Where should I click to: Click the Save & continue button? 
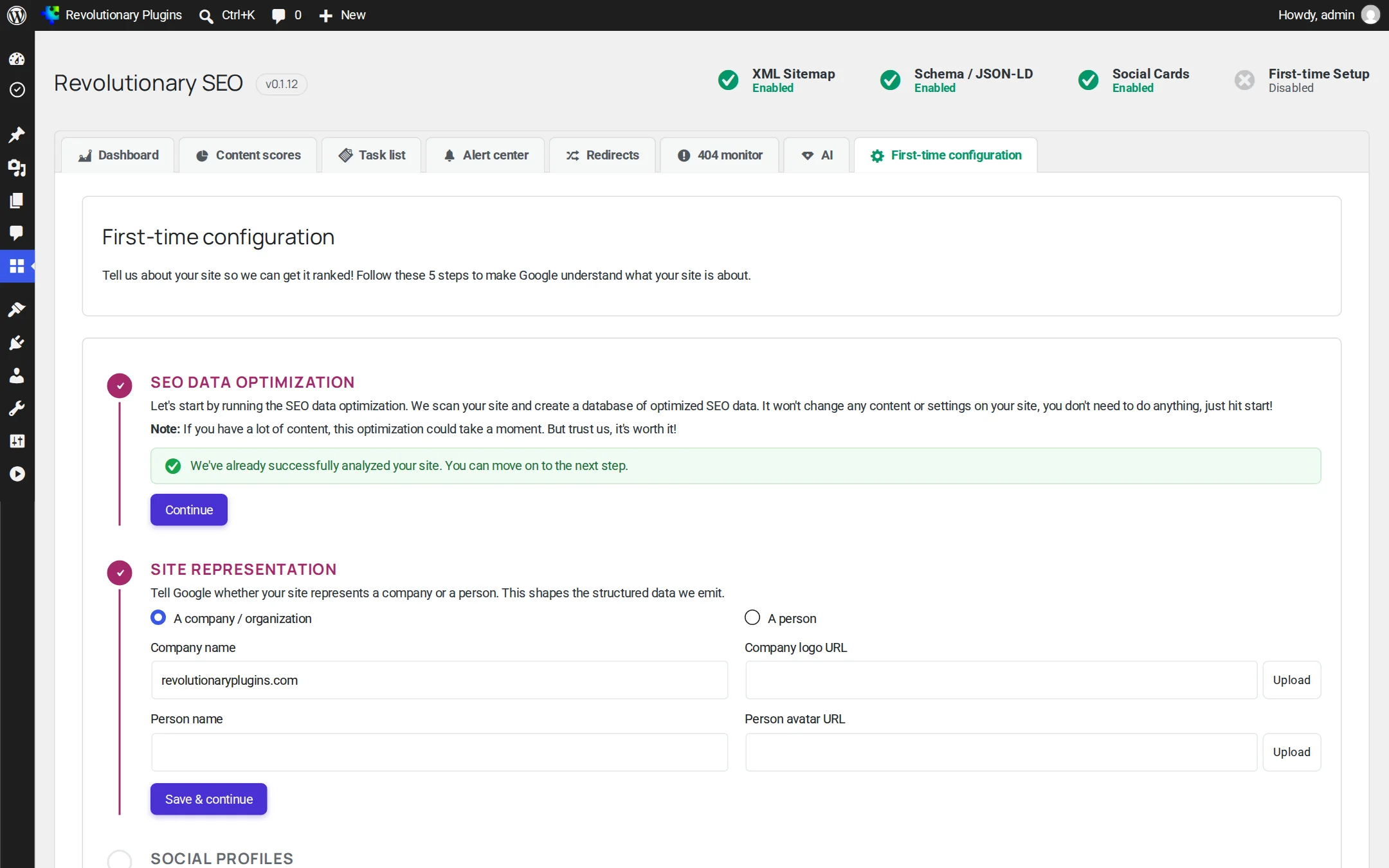(209, 799)
